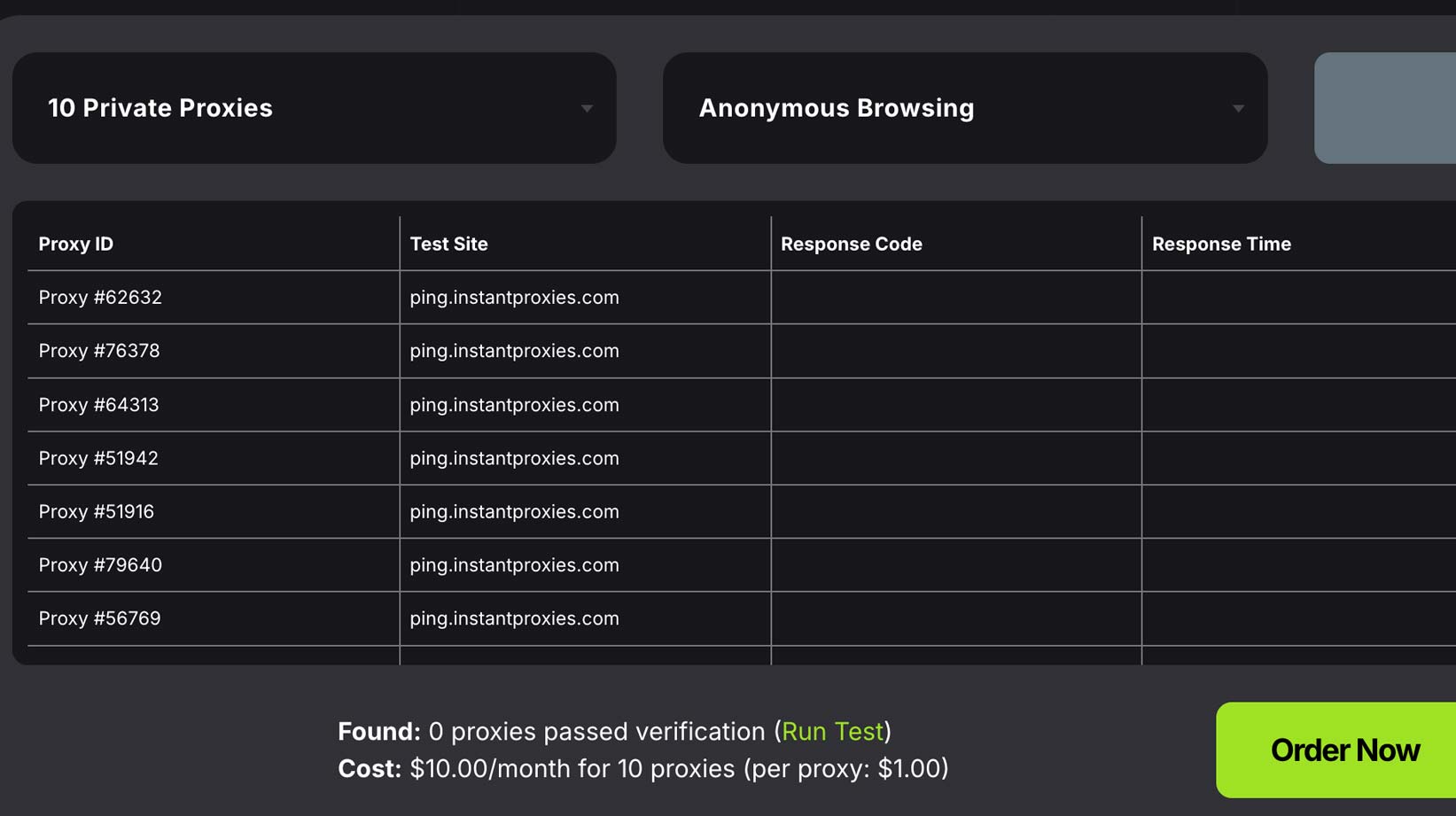Image resolution: width=1456 pixels, height=816 pixels.
Task: Click the Run Test link
Action: pos(832,731)
